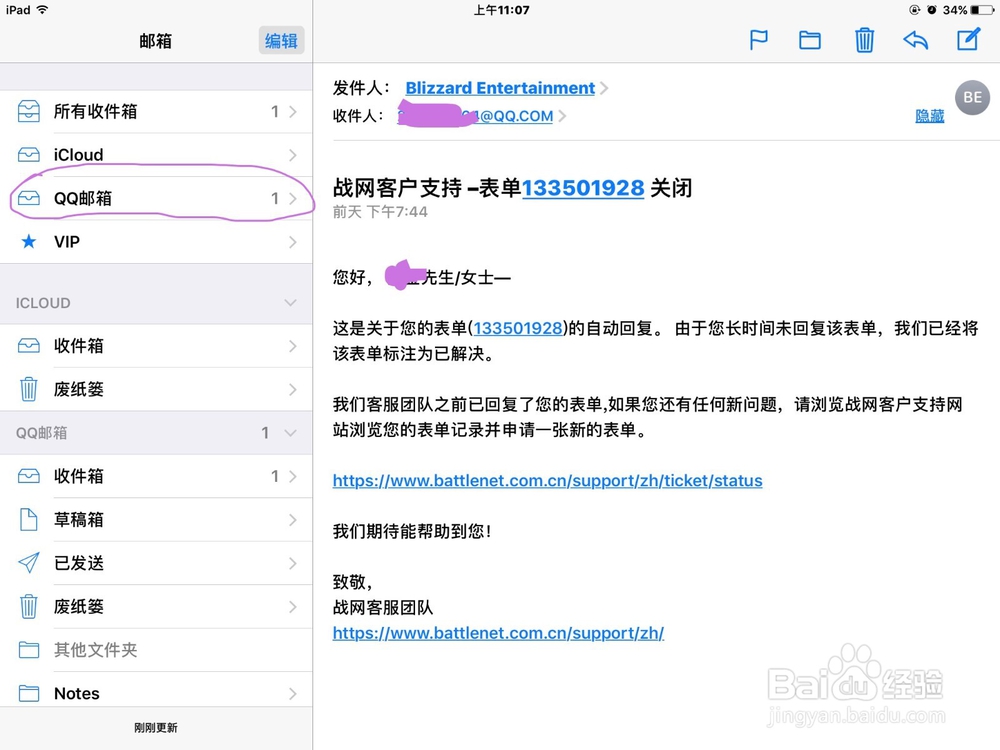The image size is (1000, 750).
Task: Tap 隐藏 to hide header details
Action: coord(929,116)
